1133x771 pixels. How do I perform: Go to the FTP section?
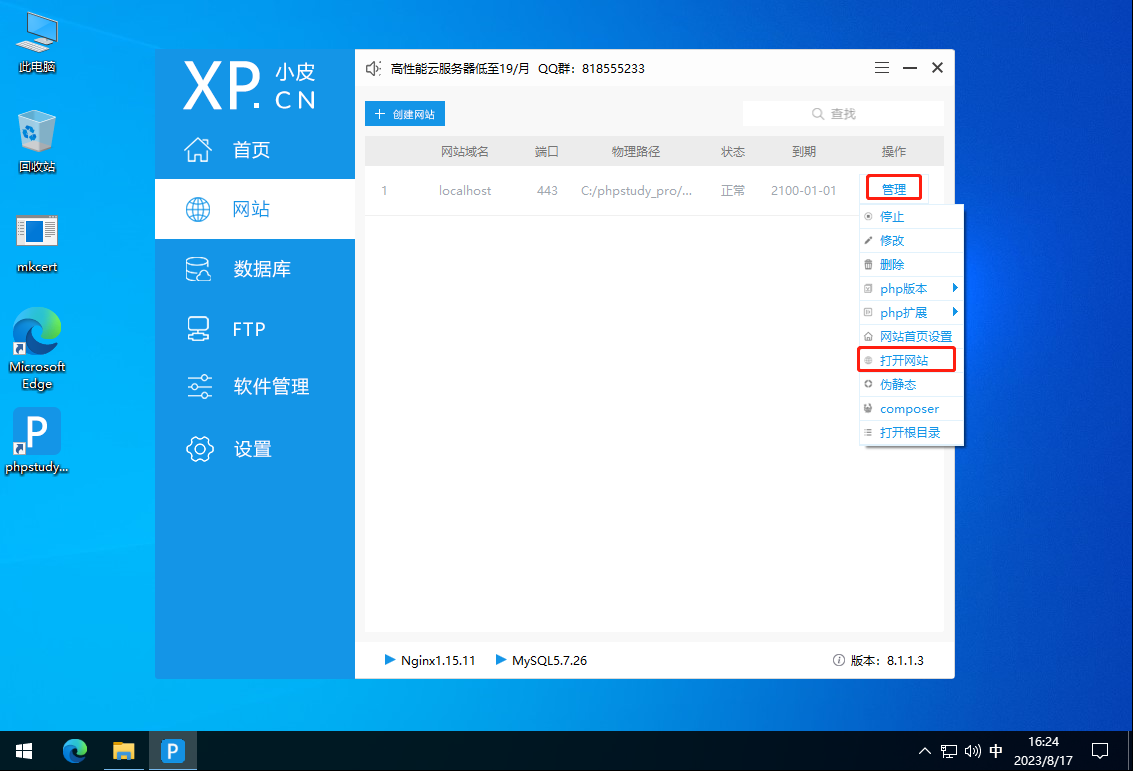[x=254, y=329]
